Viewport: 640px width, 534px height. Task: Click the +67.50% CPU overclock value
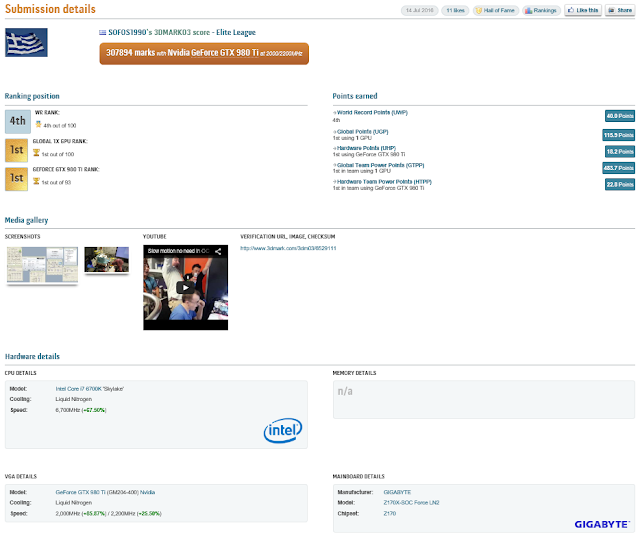(94, 410)
